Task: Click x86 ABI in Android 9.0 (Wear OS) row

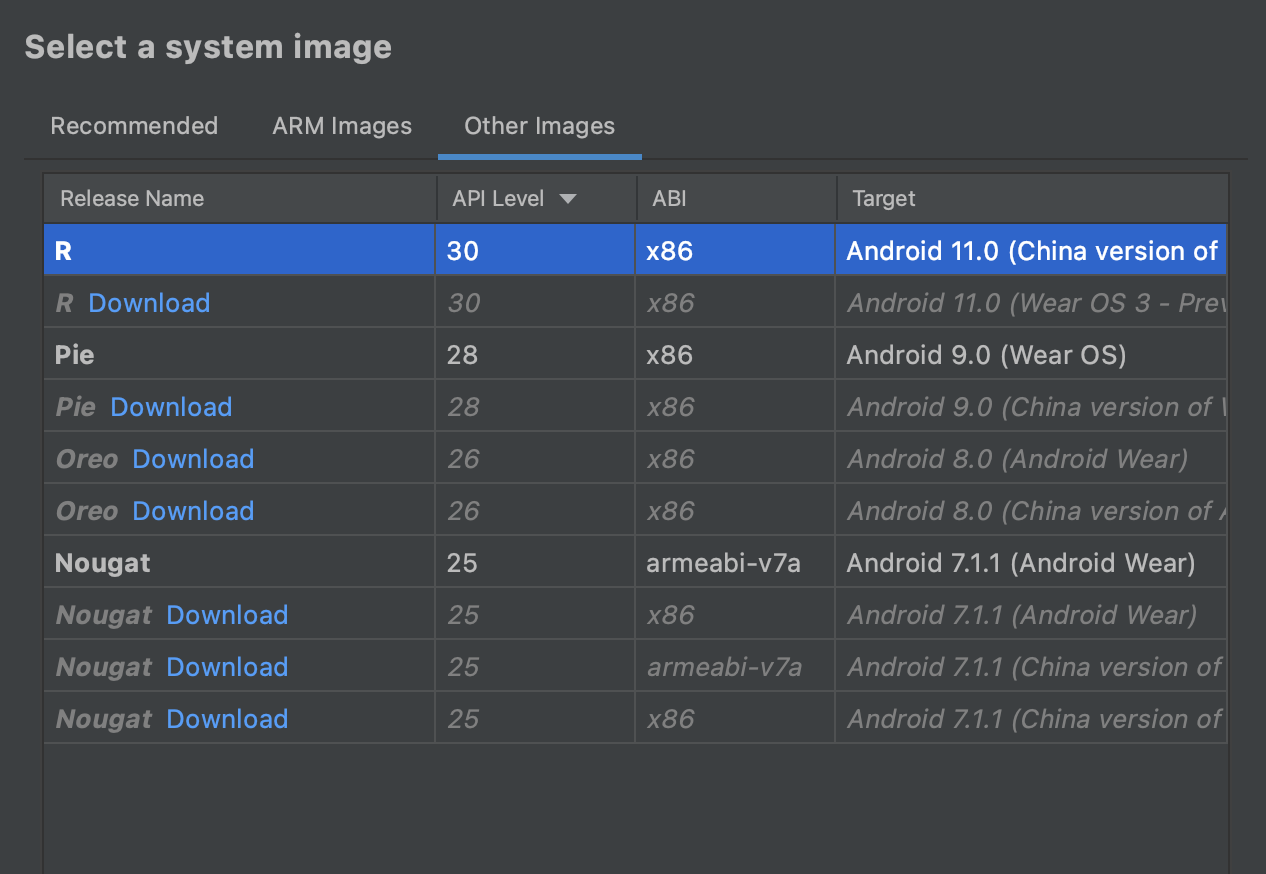Action: click(x=670, y=355)
